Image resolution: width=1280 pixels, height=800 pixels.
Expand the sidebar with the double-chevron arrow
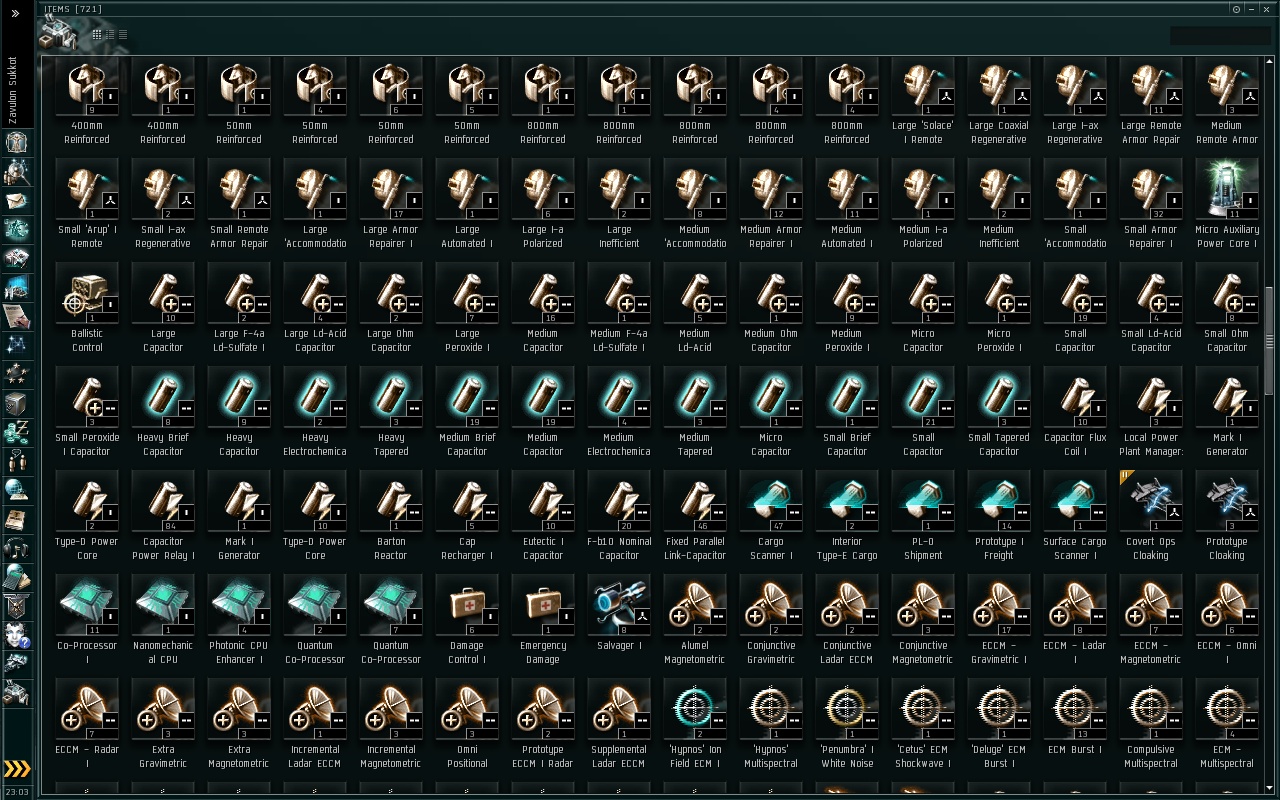coord(16,14)
